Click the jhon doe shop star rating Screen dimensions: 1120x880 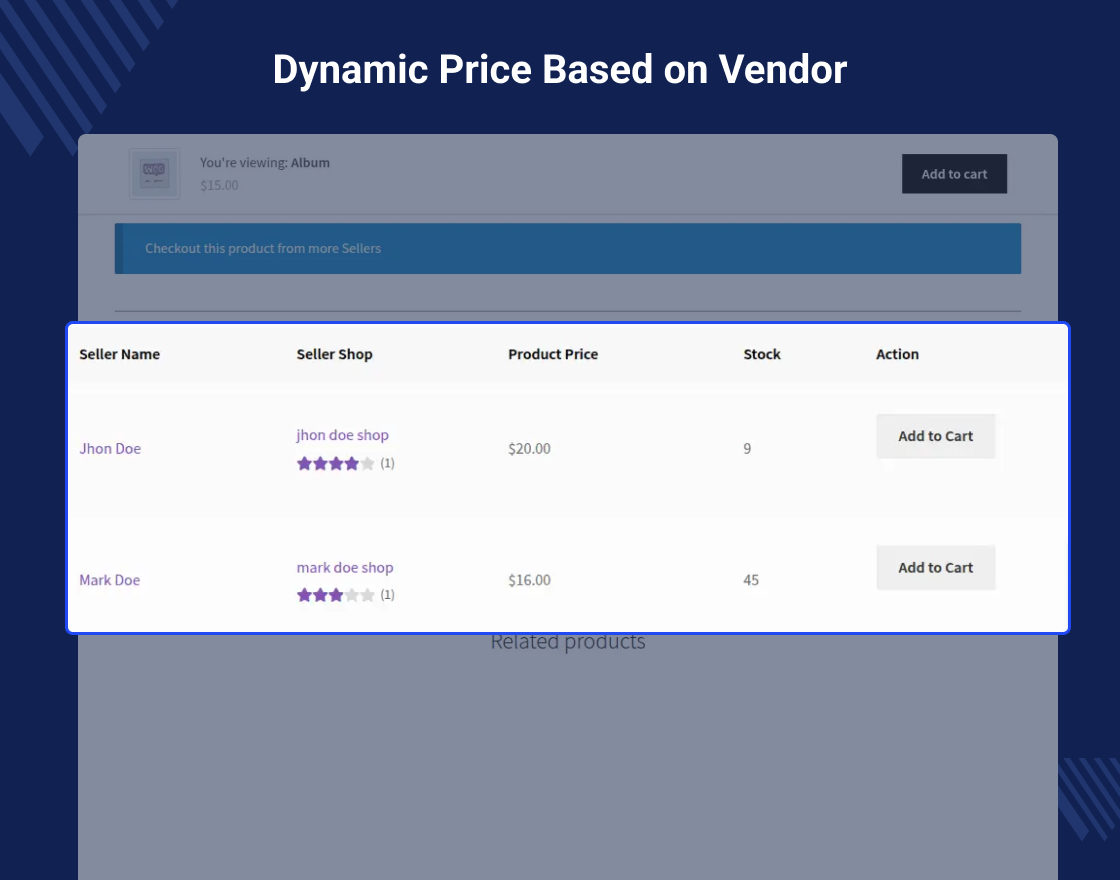coord(336,464)
